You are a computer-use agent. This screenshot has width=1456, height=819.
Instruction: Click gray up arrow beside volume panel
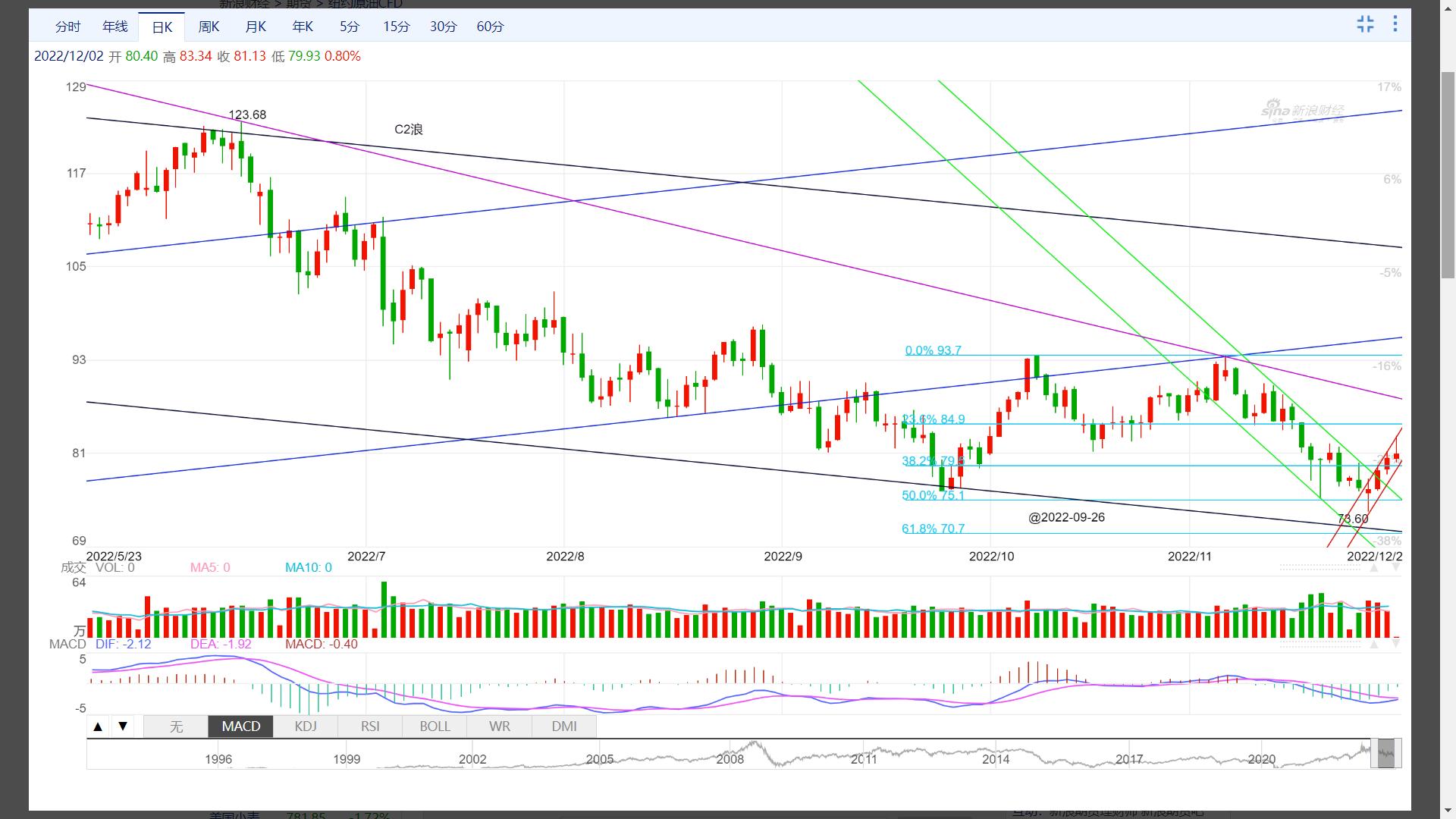(1373, 568)
